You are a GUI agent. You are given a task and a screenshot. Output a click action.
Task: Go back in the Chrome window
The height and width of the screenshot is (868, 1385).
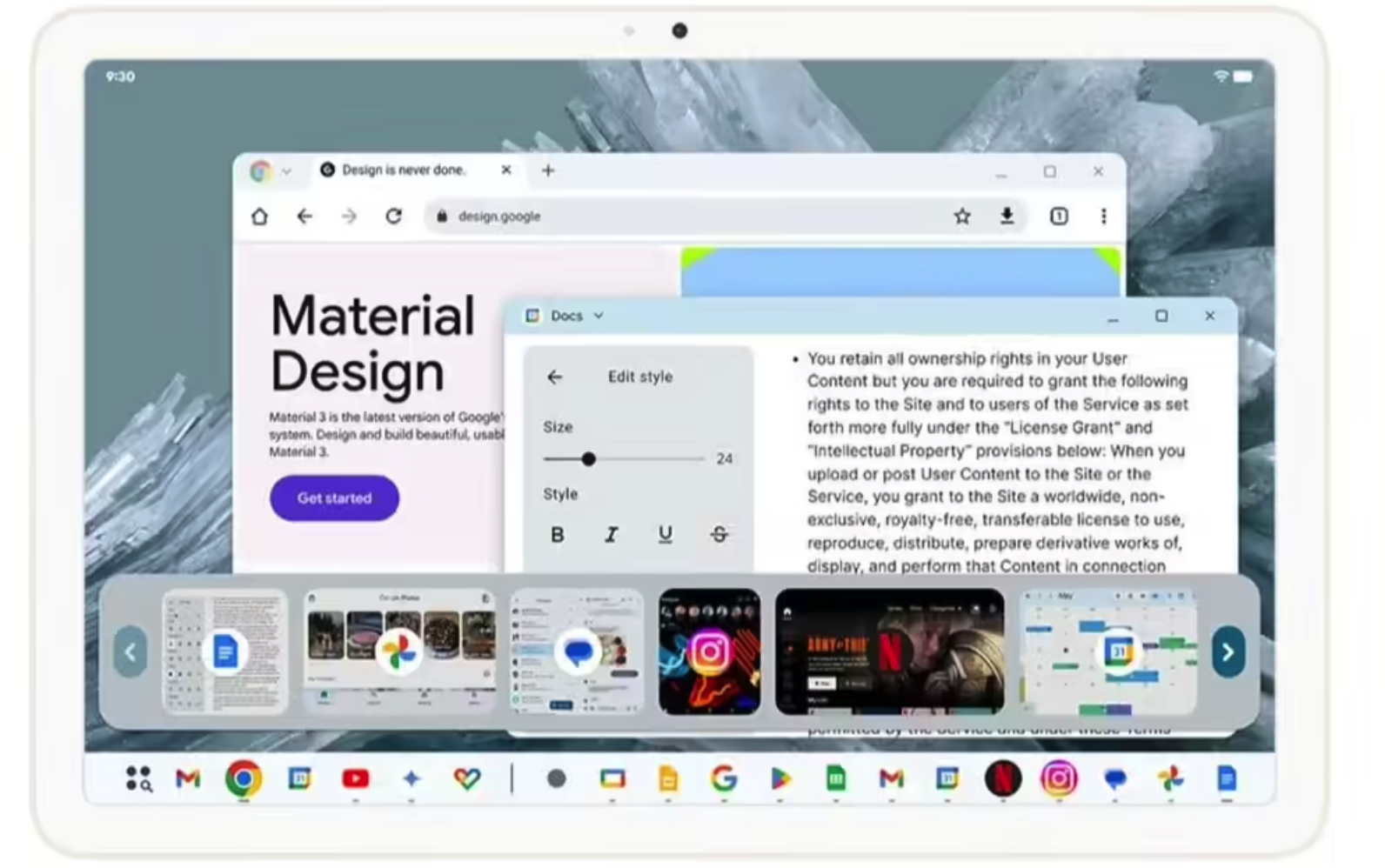[304, 217]
